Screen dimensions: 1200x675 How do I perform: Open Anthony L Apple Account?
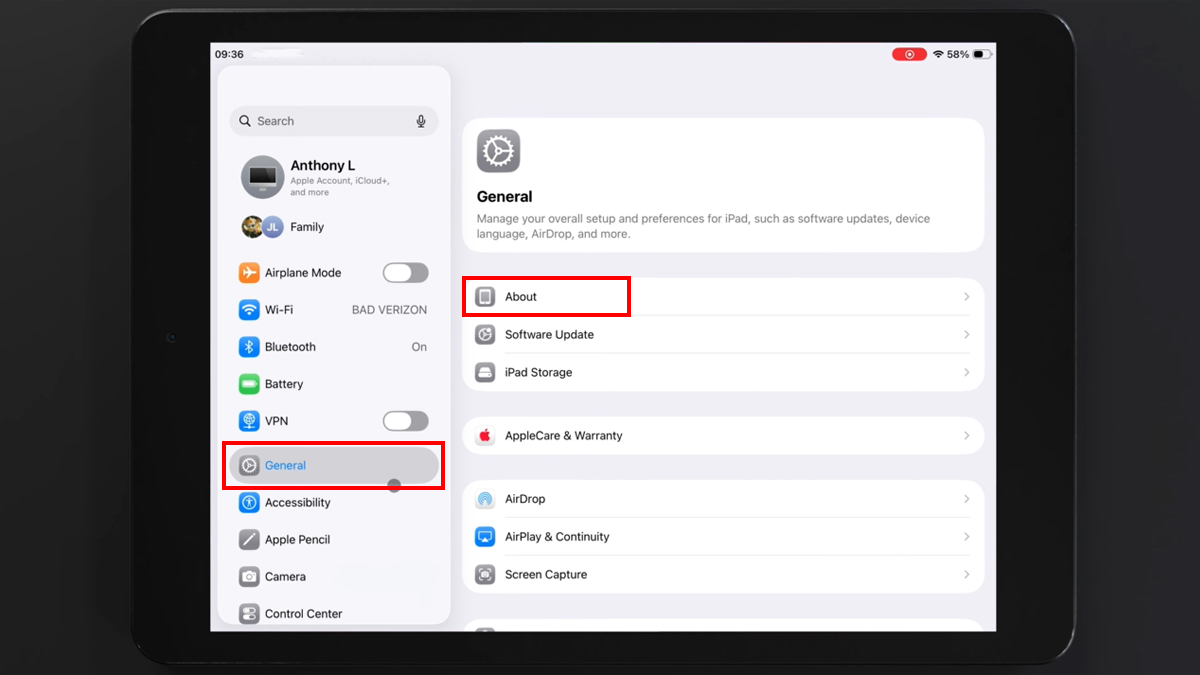pyautogui.click(x=334, y=177)
